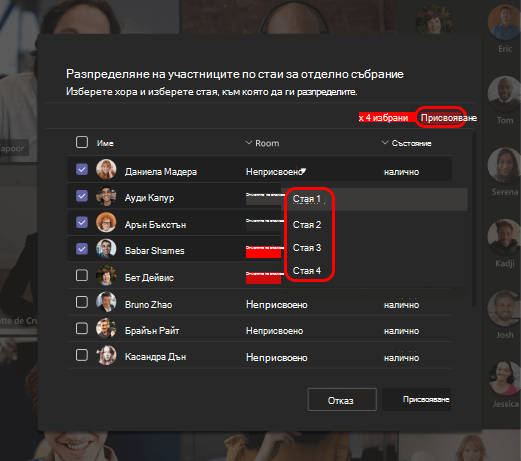This screenshot has width=521, height=461.
Task: Click Bruno Zhao's avatar
Action: [x=106, y=302]
